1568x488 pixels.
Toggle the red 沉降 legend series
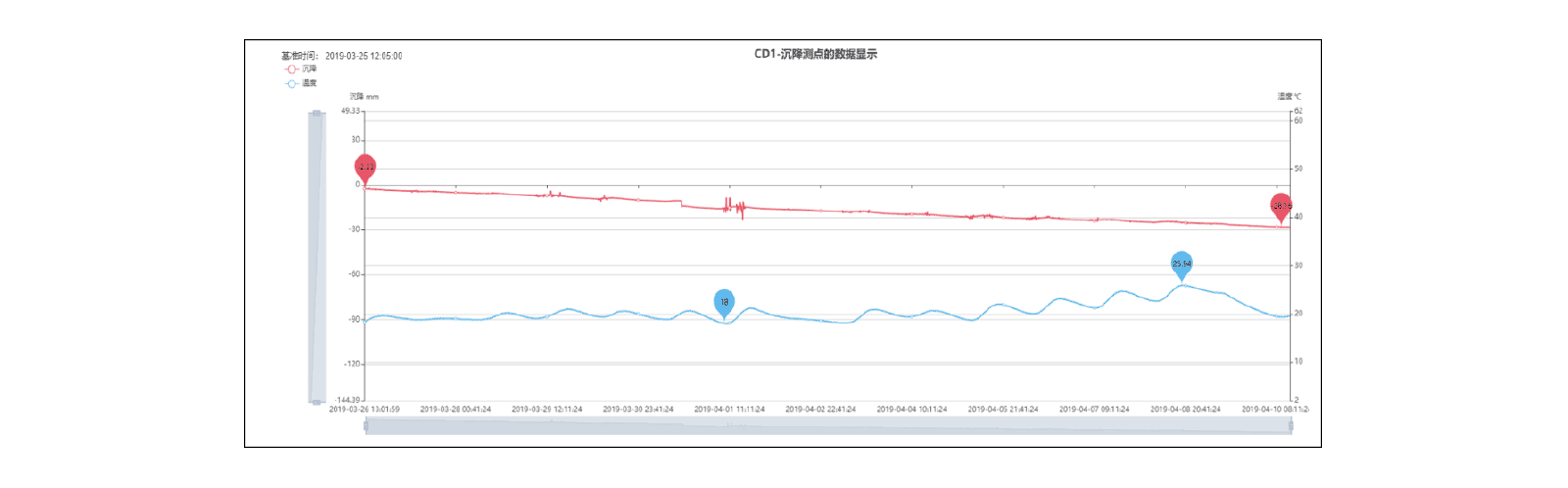tap(300, 70)
